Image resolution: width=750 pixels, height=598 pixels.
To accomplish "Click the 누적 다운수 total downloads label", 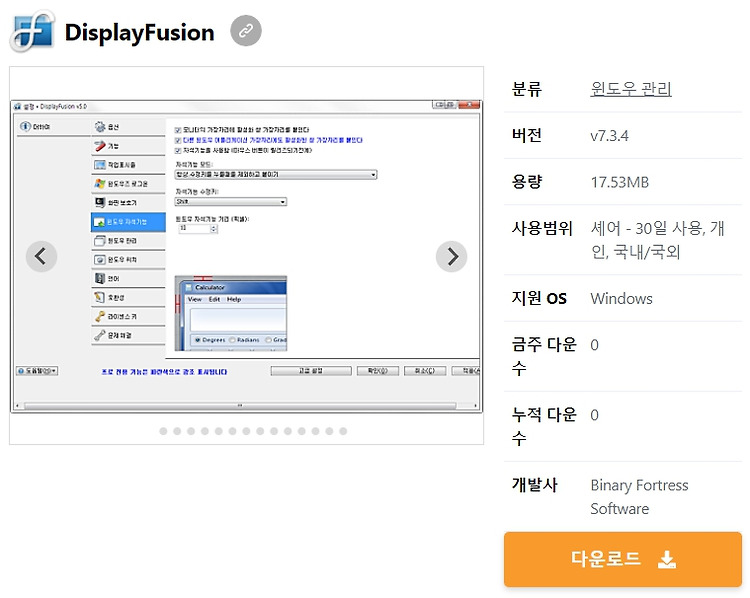I will 544,426.
